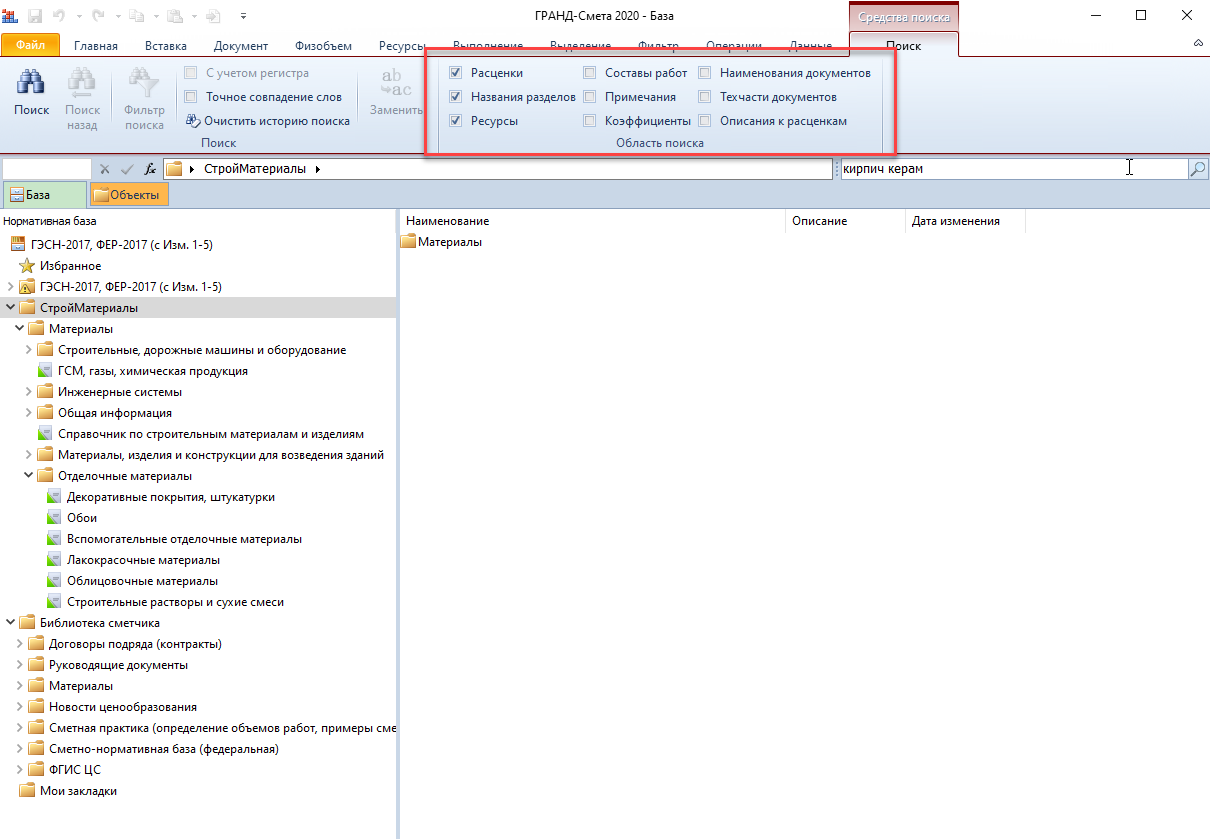Click the magnifier icon beside search field
Screen dimensions: 1210x839
[x=1197, y=169]
